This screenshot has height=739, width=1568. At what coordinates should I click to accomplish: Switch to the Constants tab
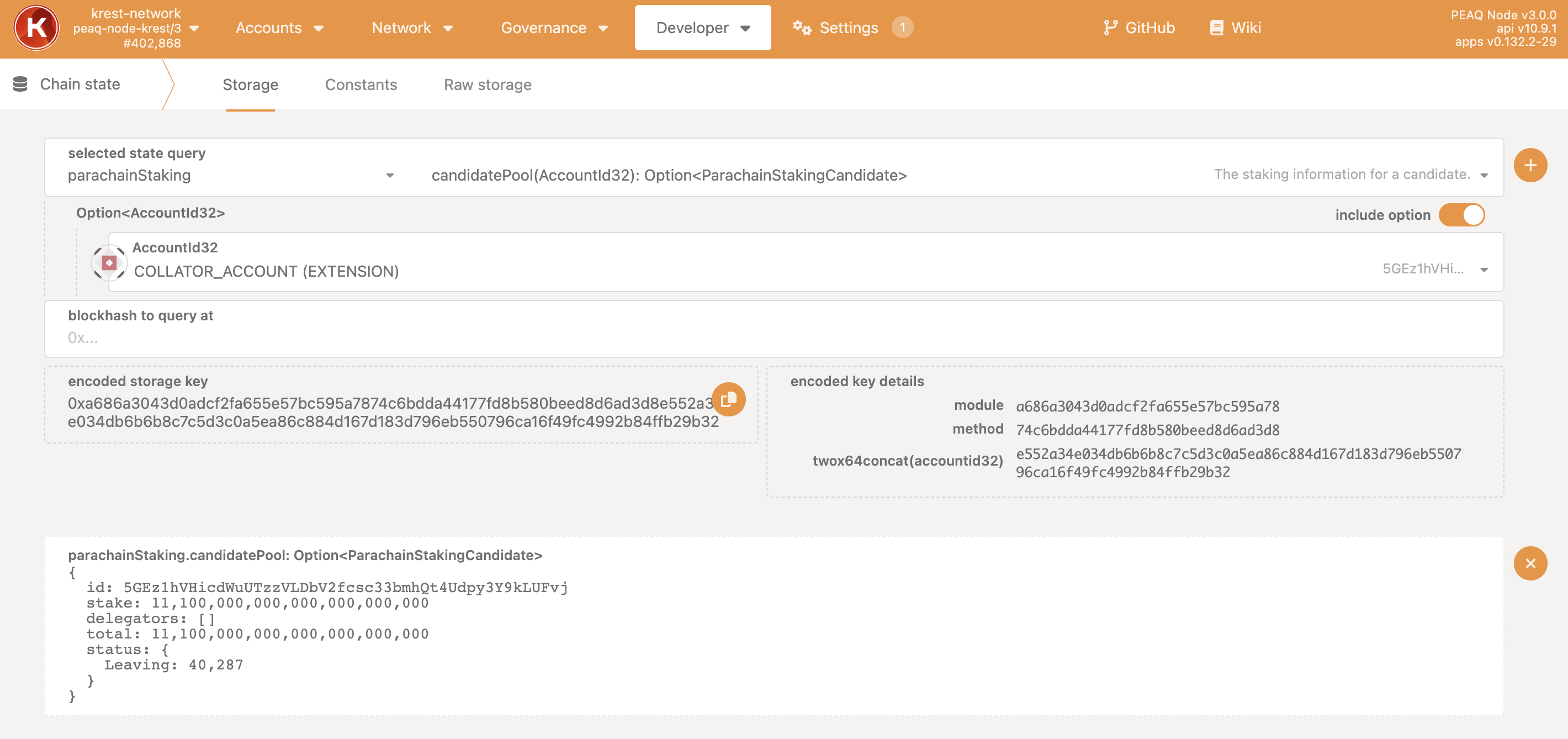(361, 85)
